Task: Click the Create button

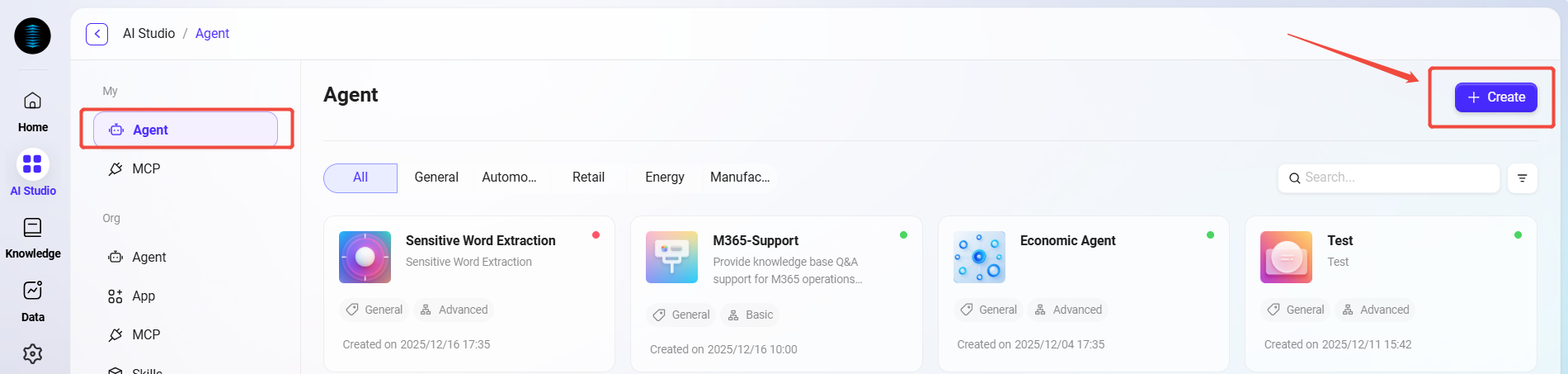Action: click(1495, 97)
